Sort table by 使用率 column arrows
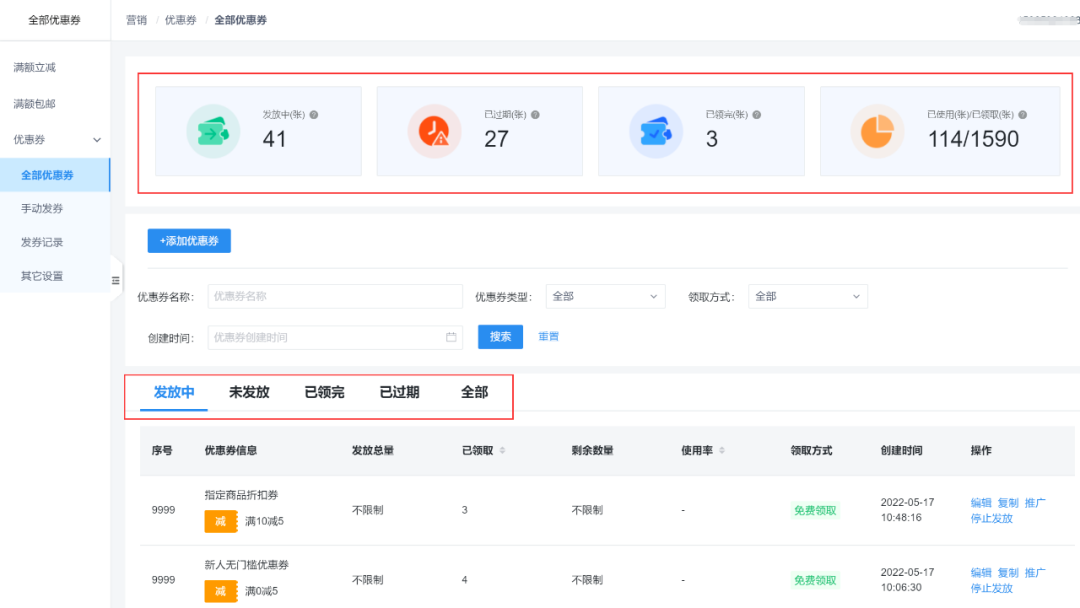The image size is (1080, 608). (722, 450)
